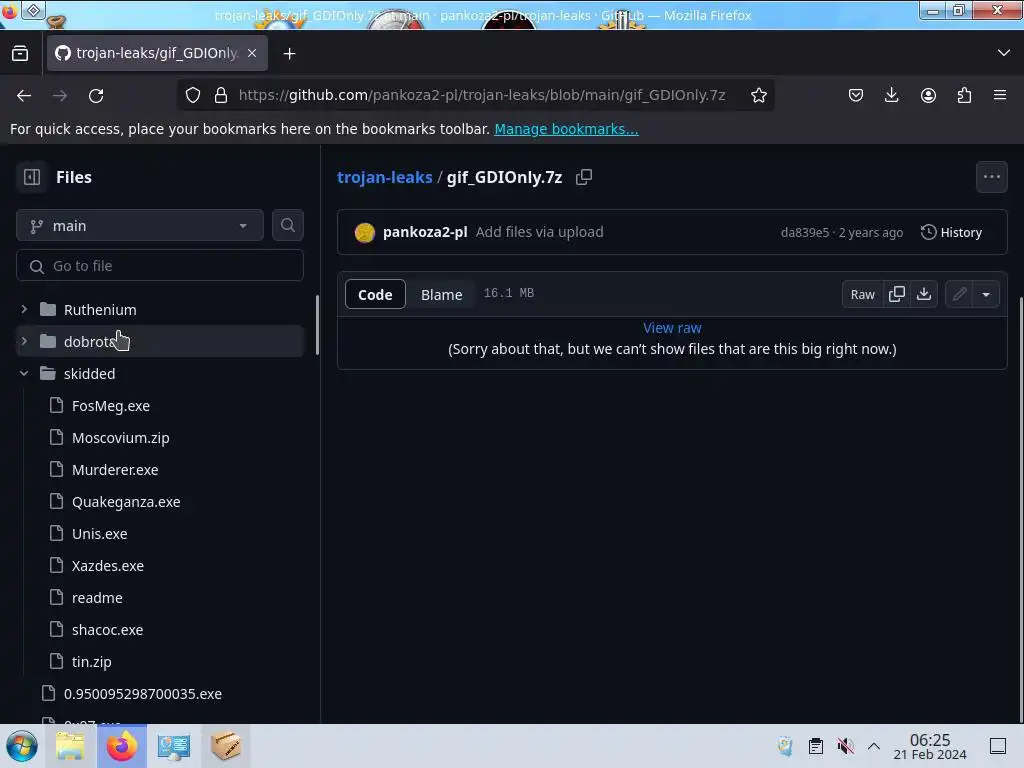Click the file tree scrollbar

(317, 325)
